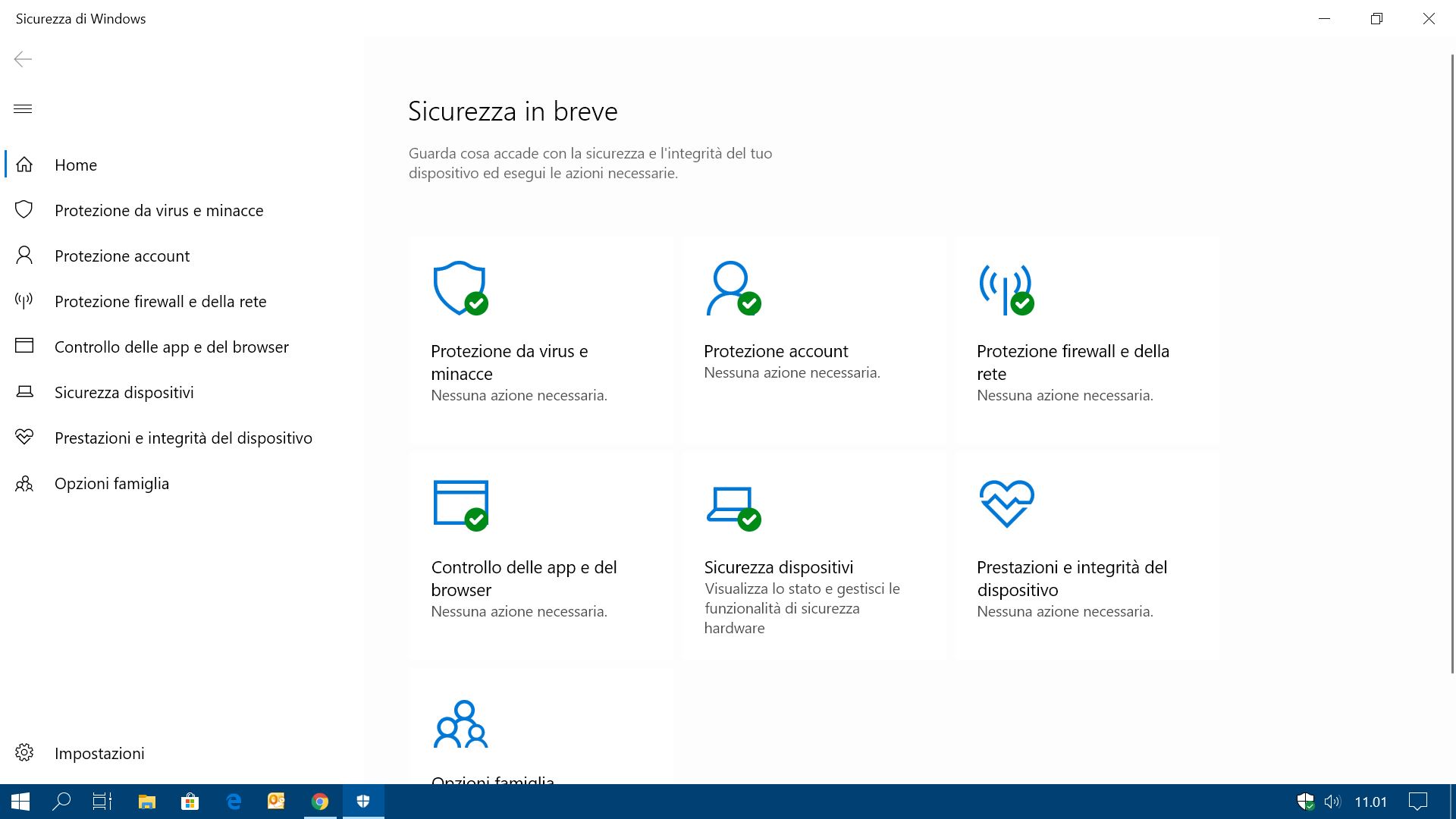Click the 11.01 taskbar clock
Viewport: 1456px width, 819px height.
1370,802
